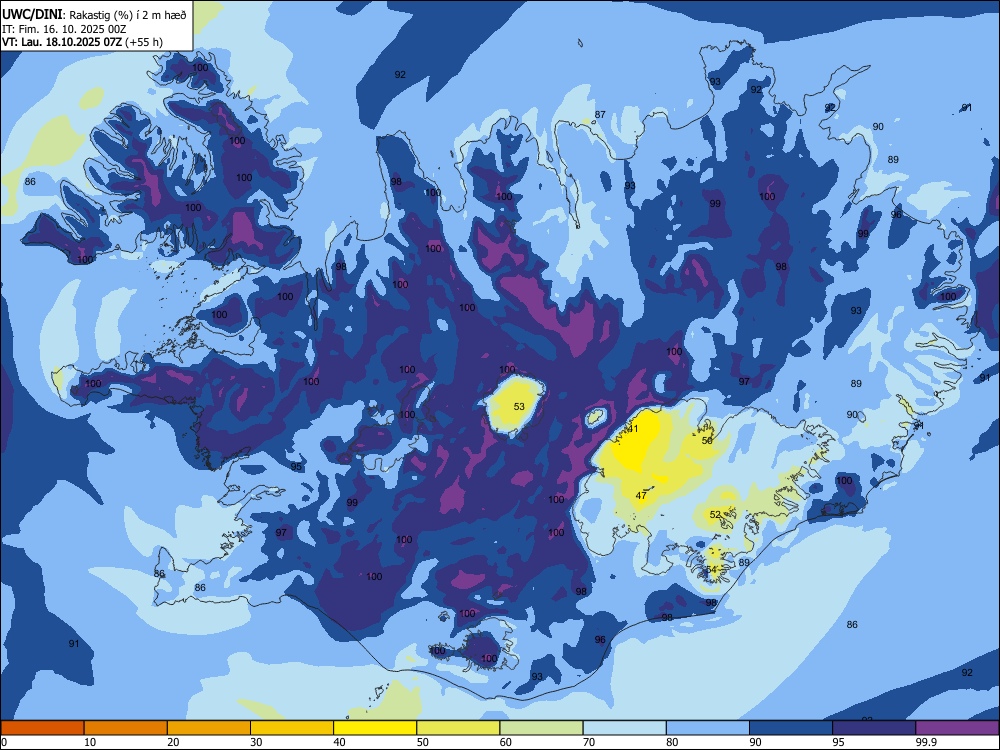Pick the pale yellow 50–60 legend swatch

[x=458, y=728]
